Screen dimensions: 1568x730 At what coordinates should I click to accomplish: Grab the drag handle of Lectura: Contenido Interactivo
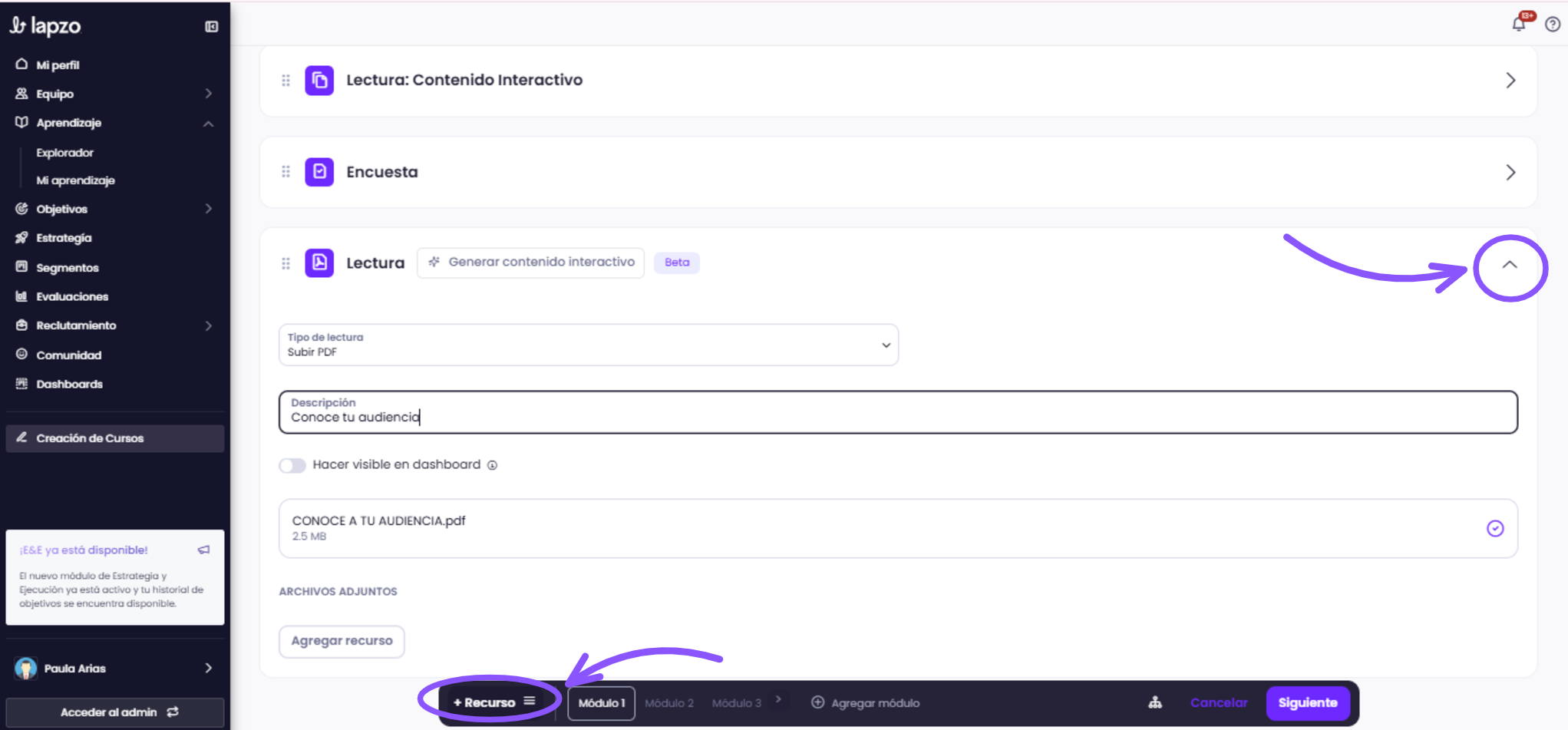click(286, 81)
